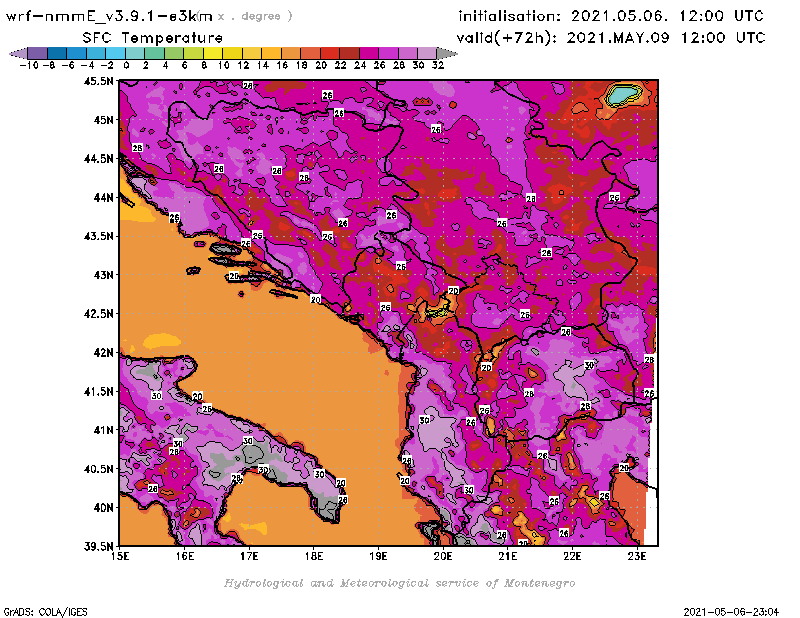Click the '44N' latitude axis label

pos(103,197)
